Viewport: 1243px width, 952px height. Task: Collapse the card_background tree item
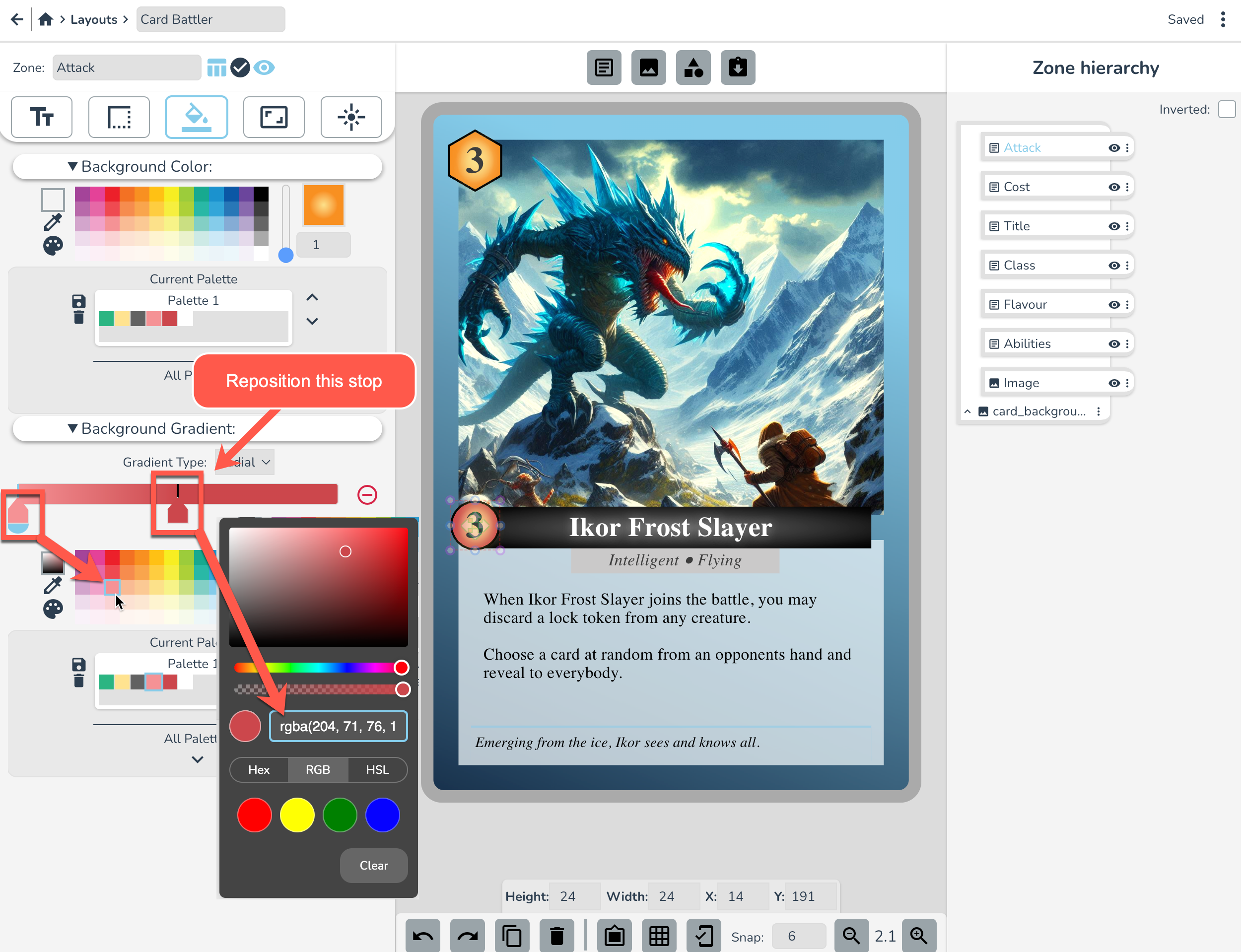[x=967, y=411]
